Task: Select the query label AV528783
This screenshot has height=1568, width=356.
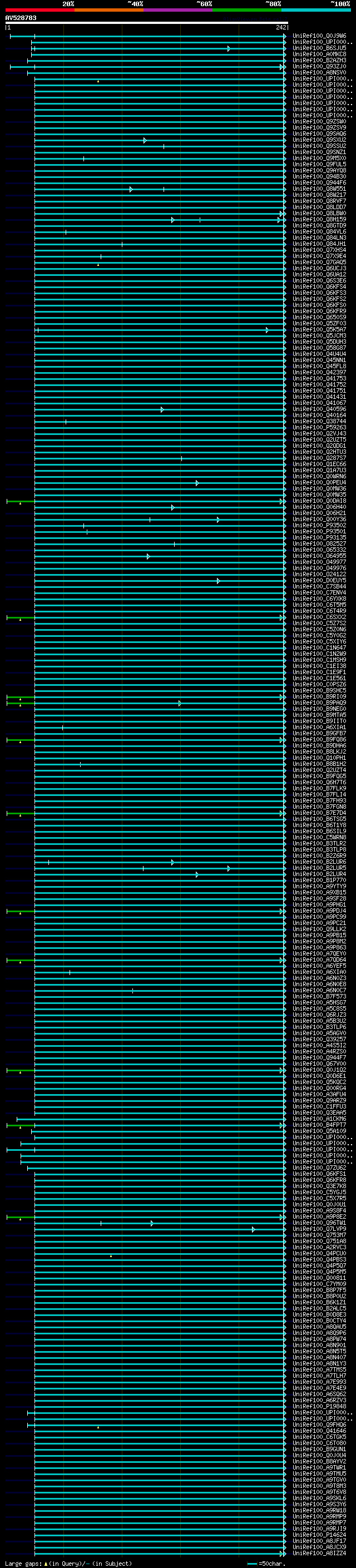Action: point(21,18)
